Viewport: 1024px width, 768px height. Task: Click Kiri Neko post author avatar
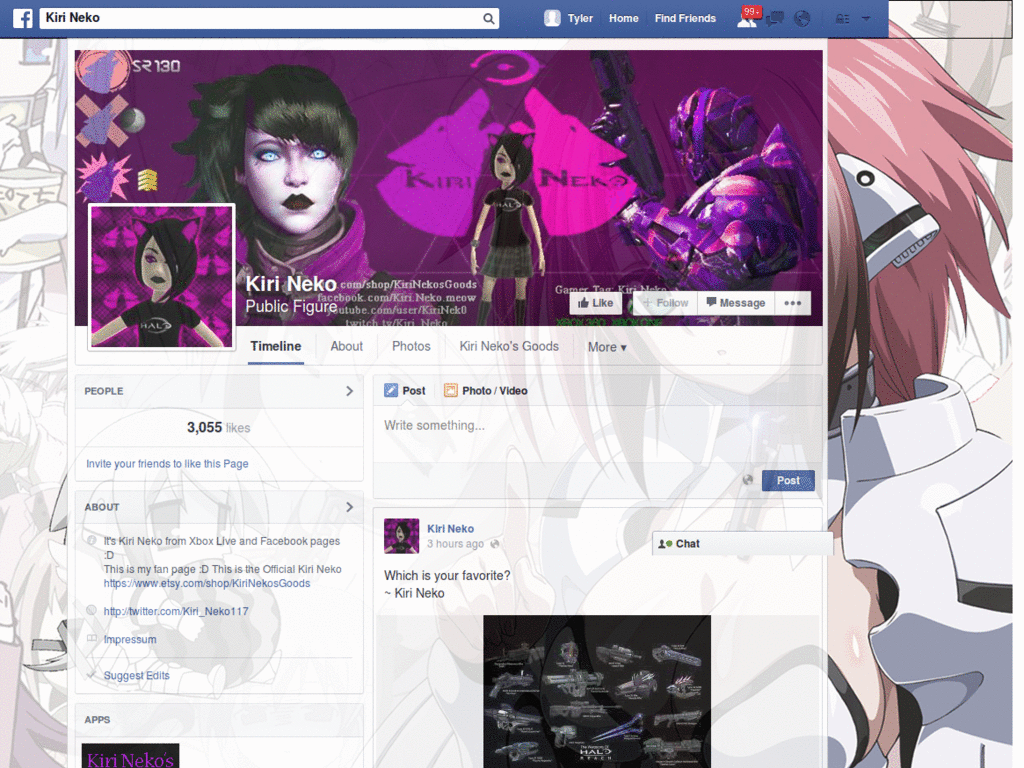(402, 536)
